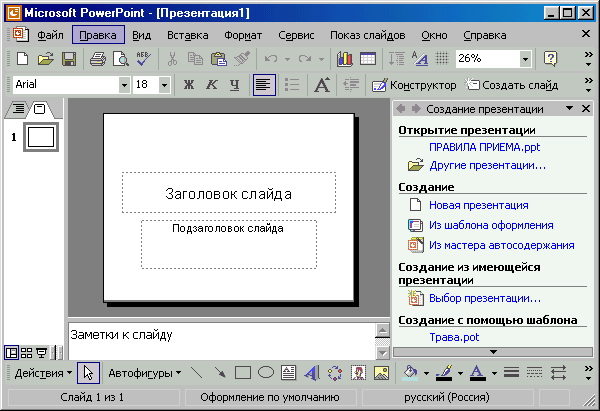
Task: Toggle the Show grid icon
Action: pos(442,58)
